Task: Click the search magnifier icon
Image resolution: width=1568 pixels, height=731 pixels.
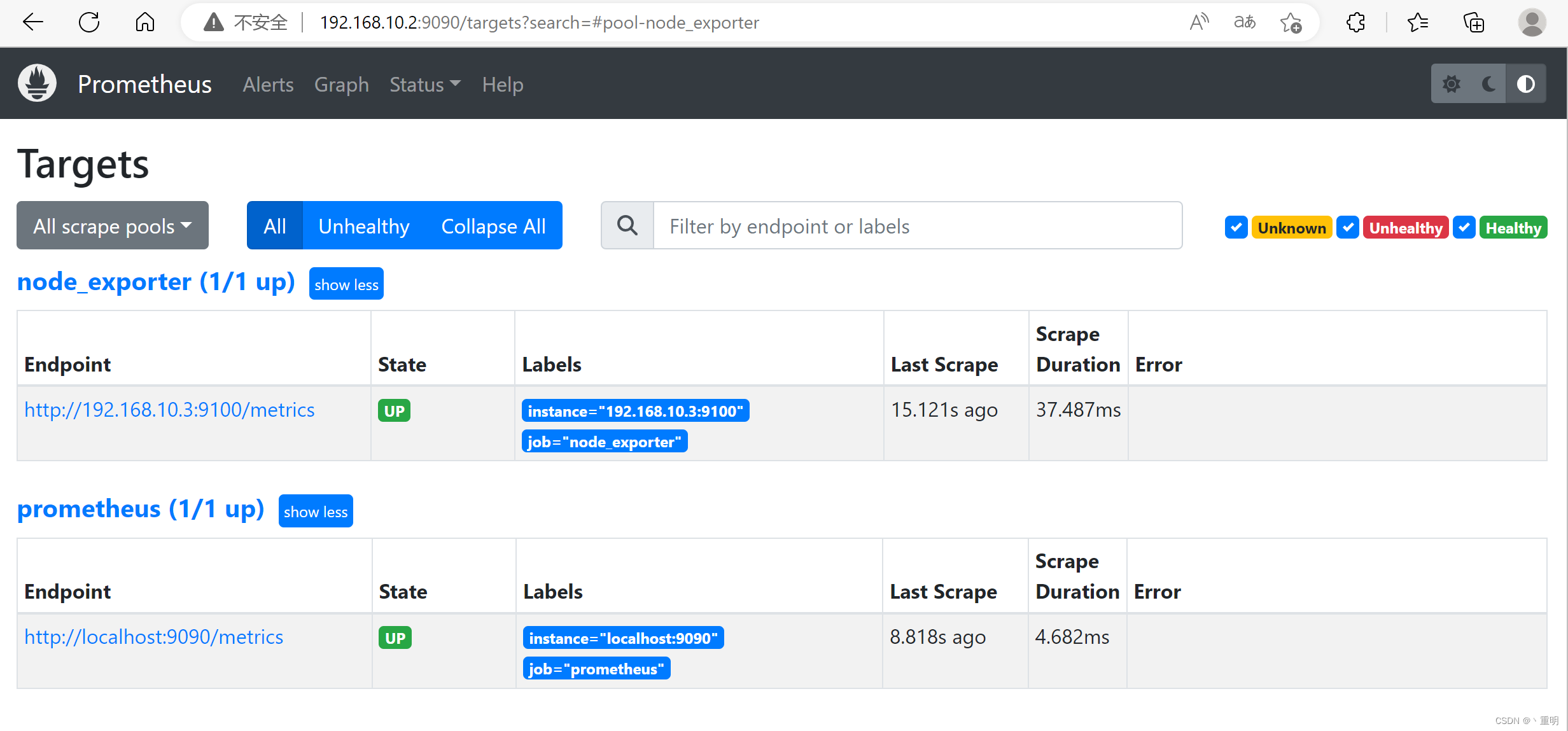Action: point(627,225)
